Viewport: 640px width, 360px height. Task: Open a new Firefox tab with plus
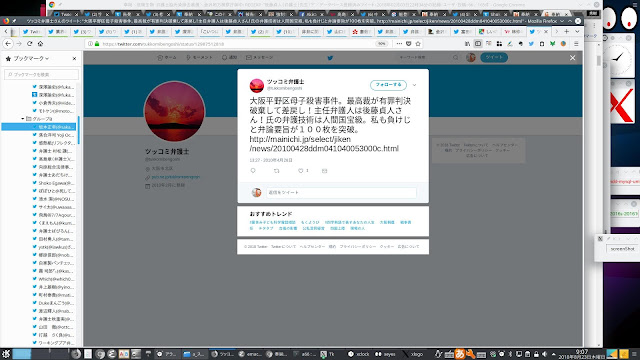567,31
